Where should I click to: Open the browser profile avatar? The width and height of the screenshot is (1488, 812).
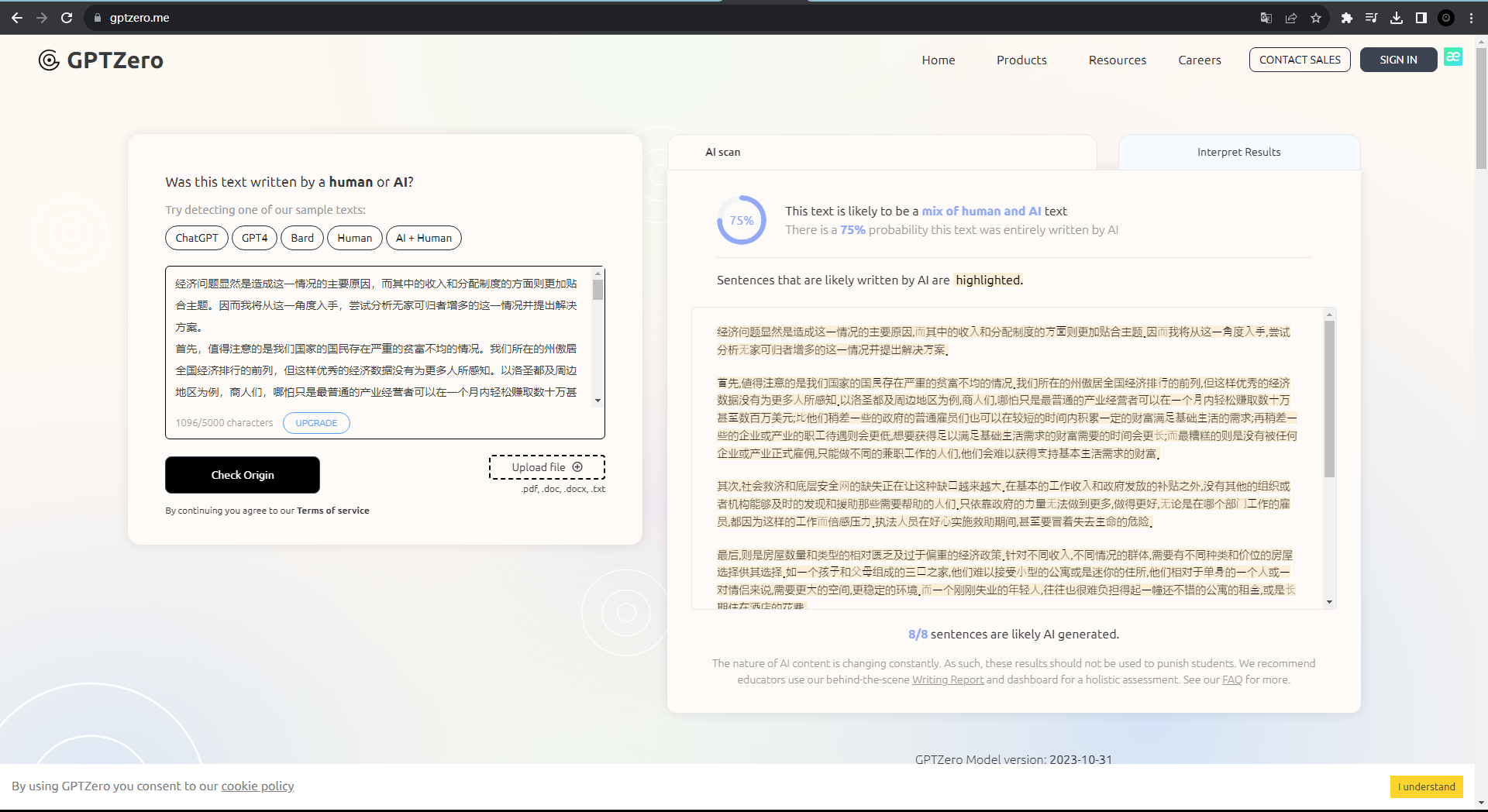(1446, 18)
